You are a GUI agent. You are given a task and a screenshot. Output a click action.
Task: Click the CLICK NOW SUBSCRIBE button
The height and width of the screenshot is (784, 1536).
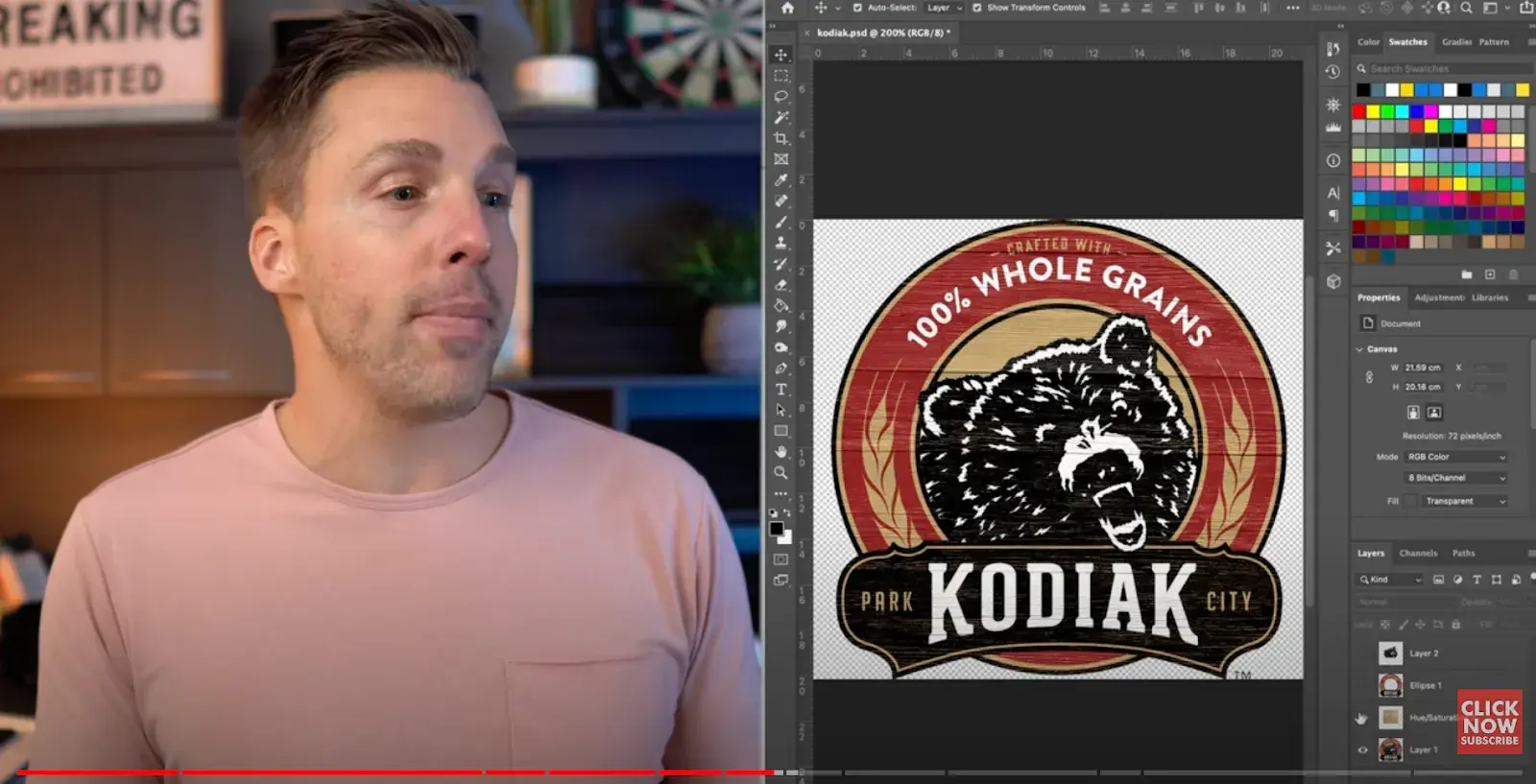[1489, 722]
